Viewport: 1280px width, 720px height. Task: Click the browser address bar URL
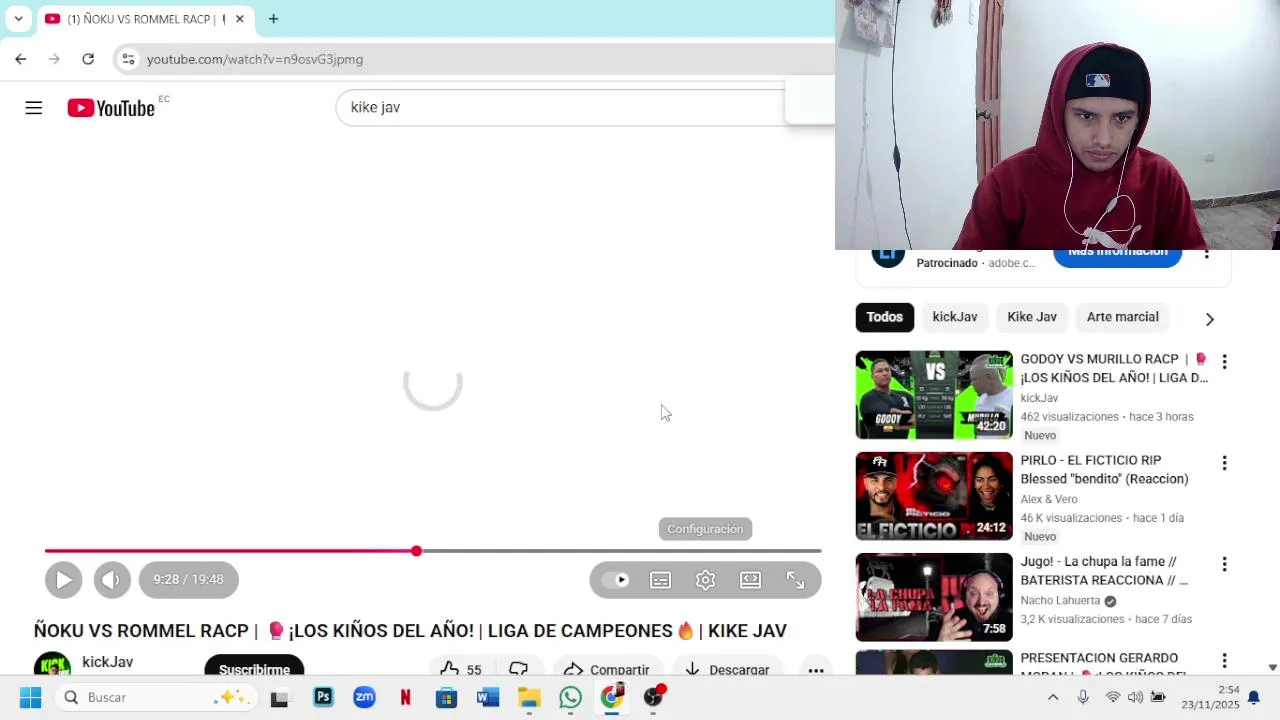[255, 59]
